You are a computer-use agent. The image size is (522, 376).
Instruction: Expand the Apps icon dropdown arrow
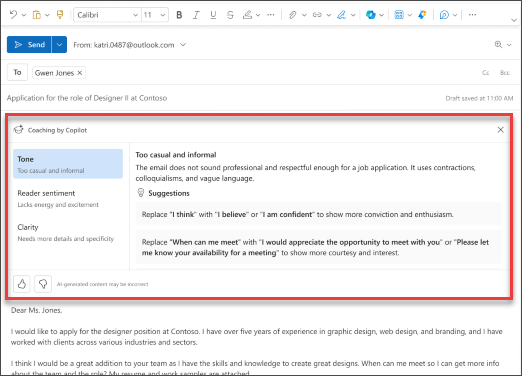tap(410, 15)
